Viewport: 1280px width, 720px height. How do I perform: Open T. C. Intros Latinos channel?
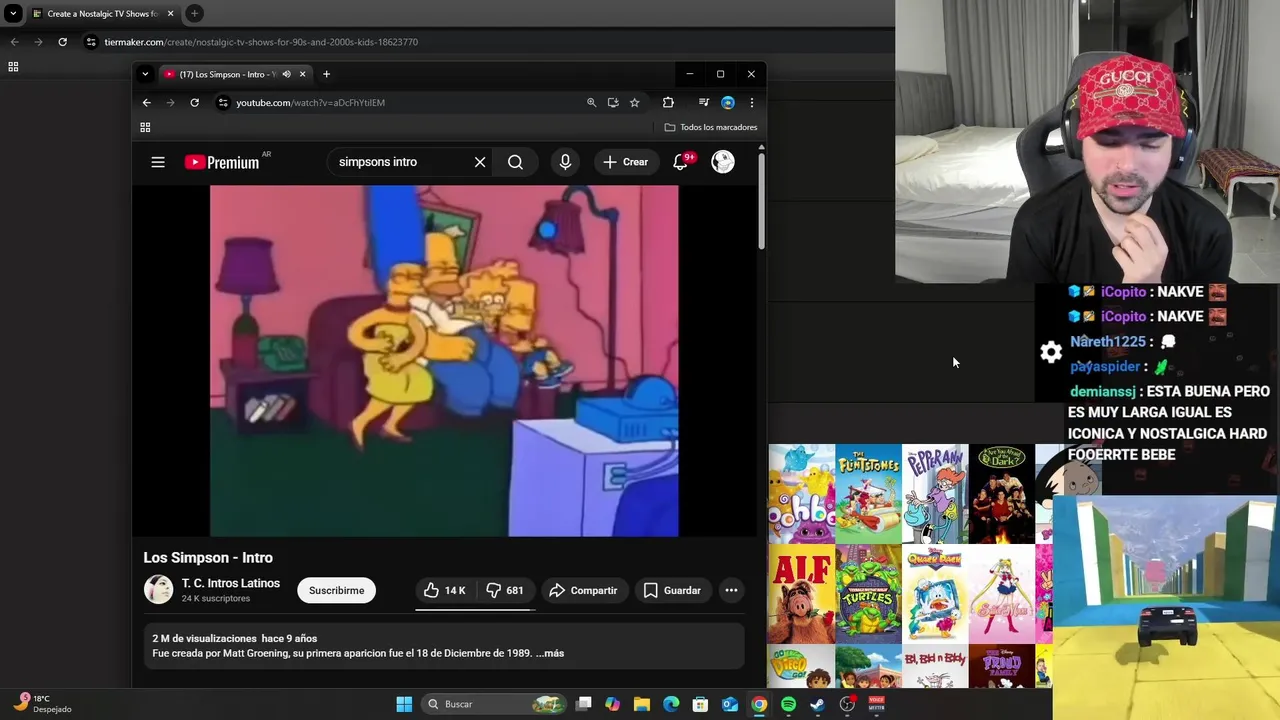point(230,583)
